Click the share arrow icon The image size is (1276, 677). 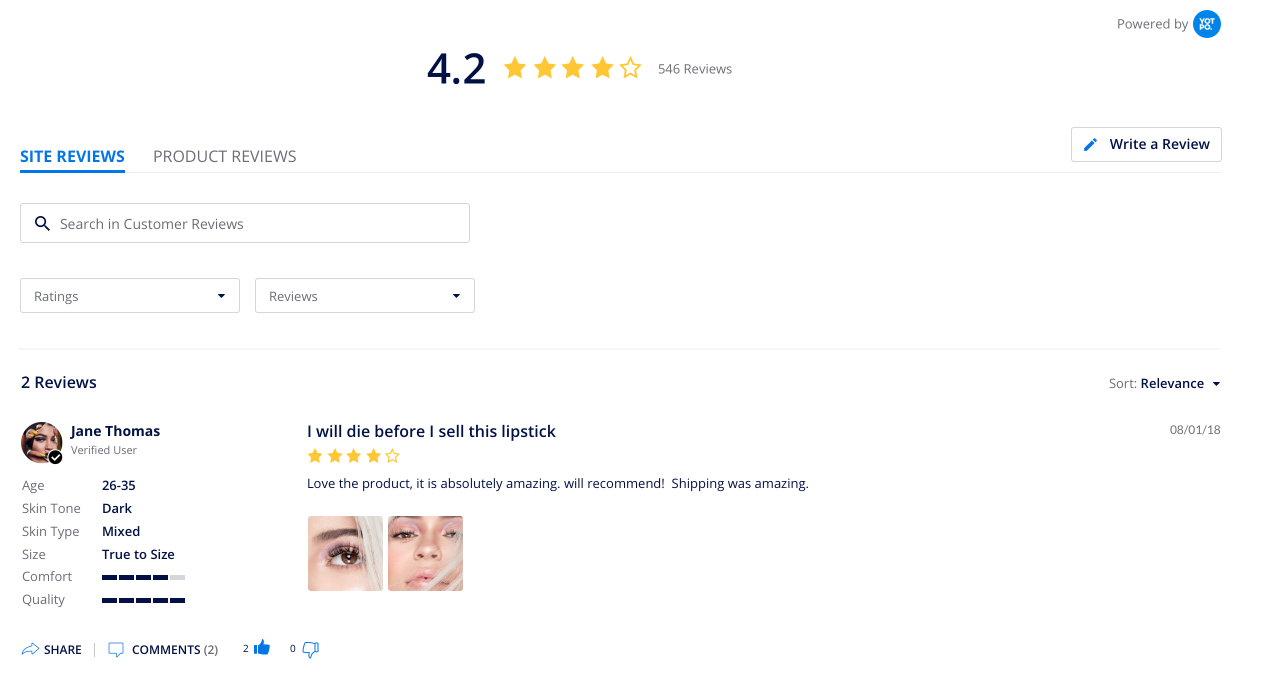pyautogui.click(x=30, y=649)
